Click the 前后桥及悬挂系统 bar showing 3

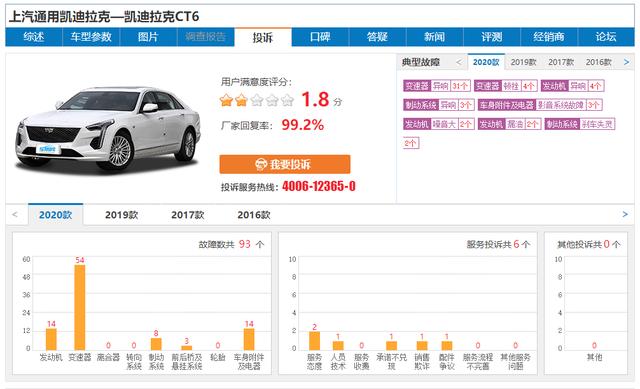(187, 348)
